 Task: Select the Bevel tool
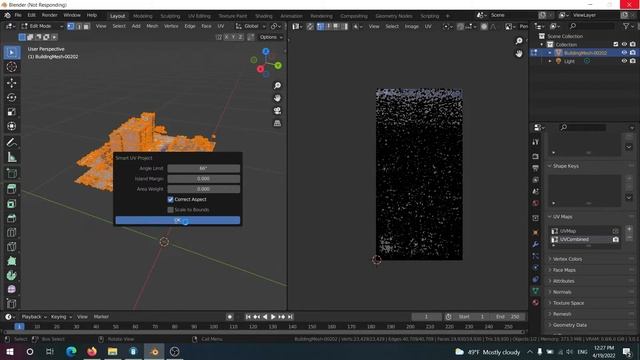pyautogui.click(x=11, y=218)
